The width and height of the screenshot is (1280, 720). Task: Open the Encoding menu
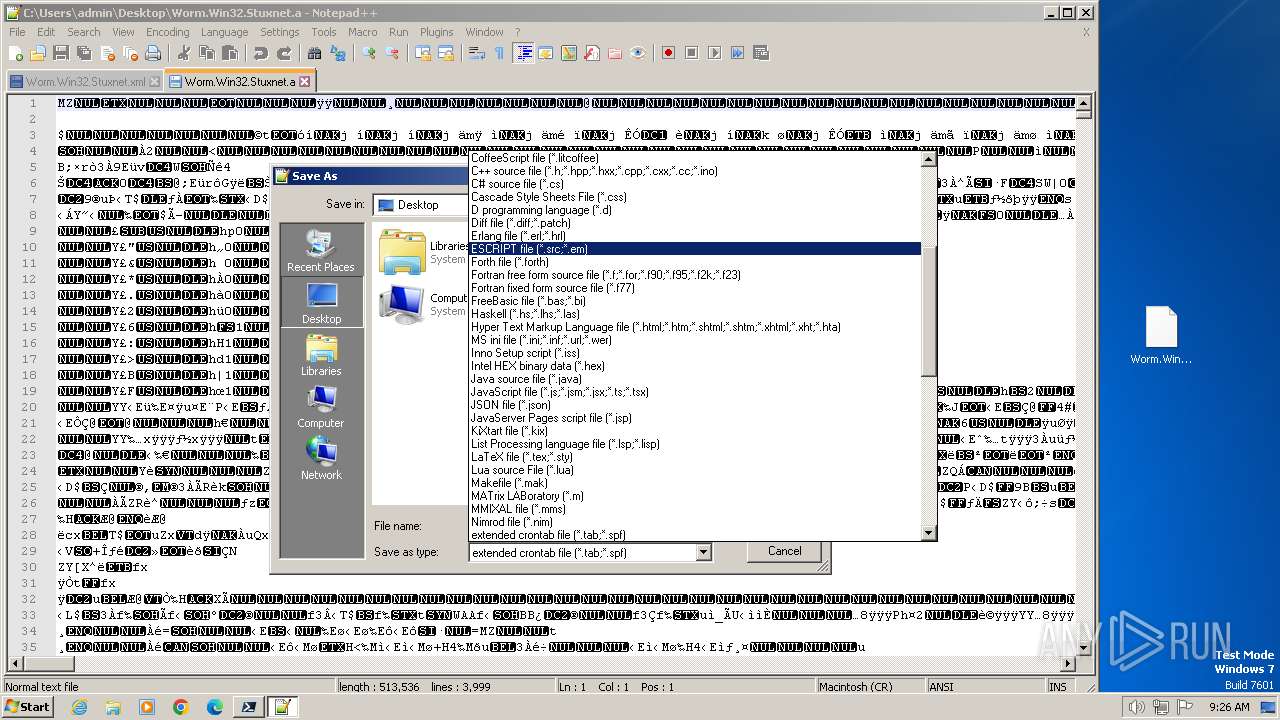tap(167, 32)
